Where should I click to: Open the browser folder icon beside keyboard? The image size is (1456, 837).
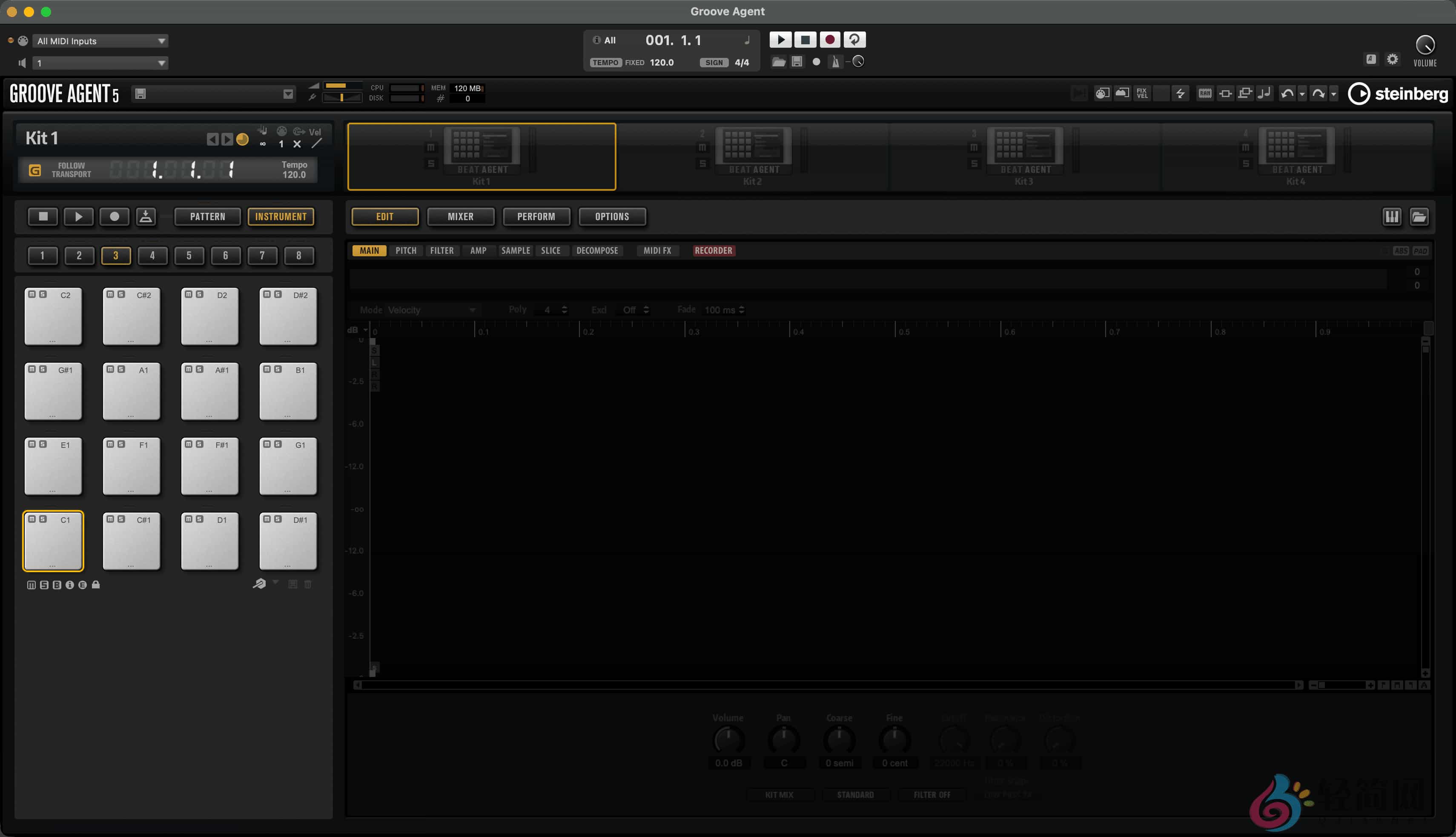(1419, 217)
